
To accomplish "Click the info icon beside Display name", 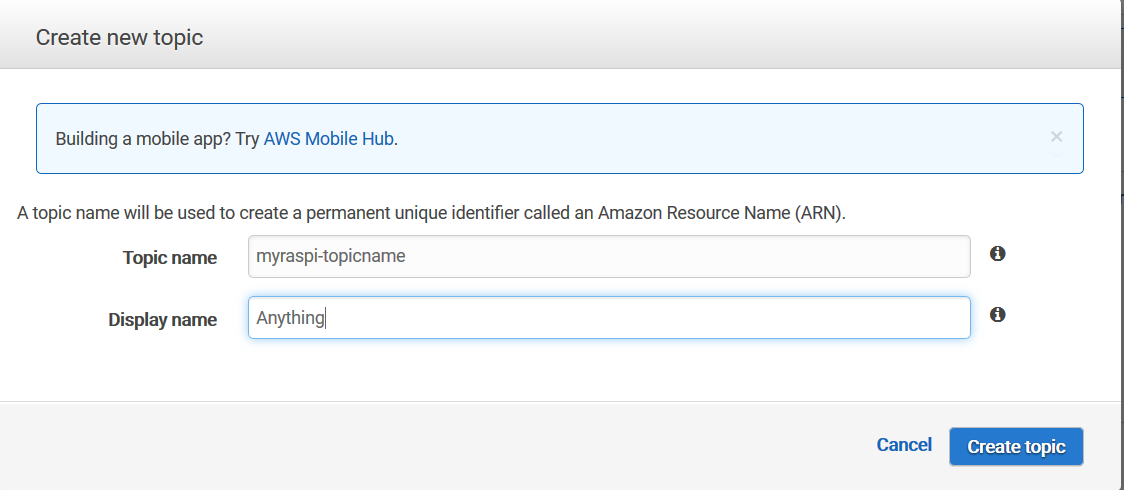I will [x=997, y=315].
